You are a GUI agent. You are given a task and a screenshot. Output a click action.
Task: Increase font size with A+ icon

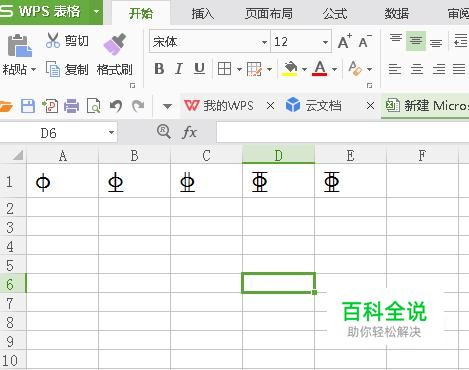click(345, 41)
